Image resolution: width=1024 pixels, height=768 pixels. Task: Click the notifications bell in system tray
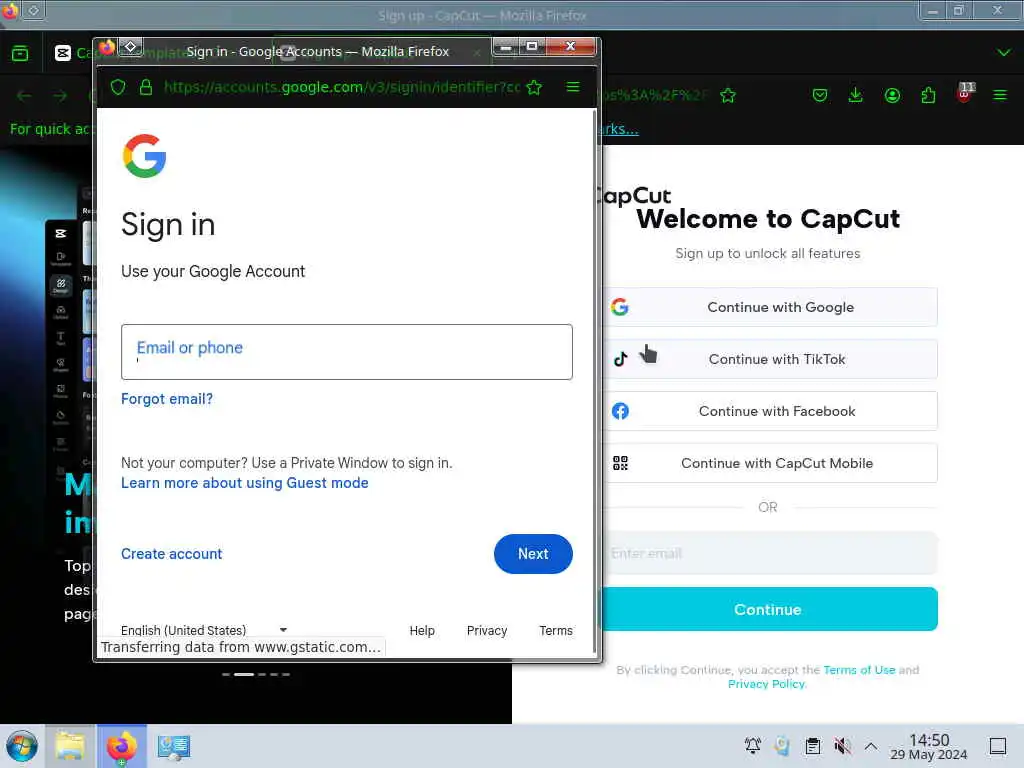tap(753, 745)
